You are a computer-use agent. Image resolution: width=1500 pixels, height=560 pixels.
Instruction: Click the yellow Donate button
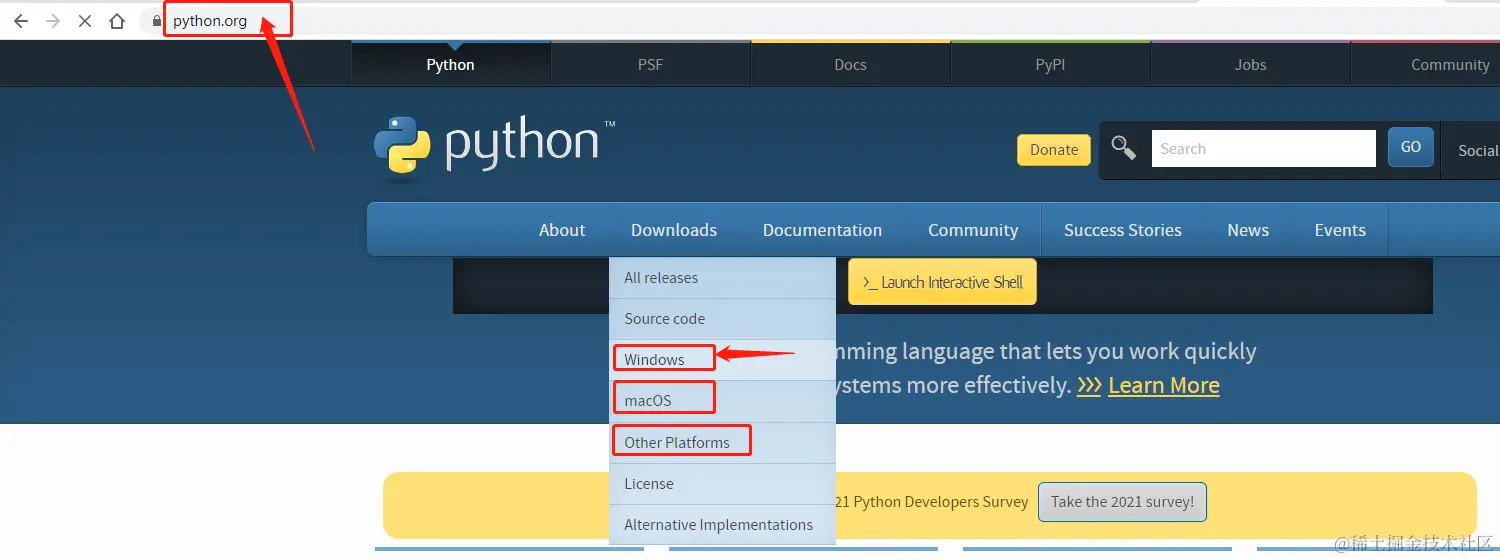pos(1054,150)
